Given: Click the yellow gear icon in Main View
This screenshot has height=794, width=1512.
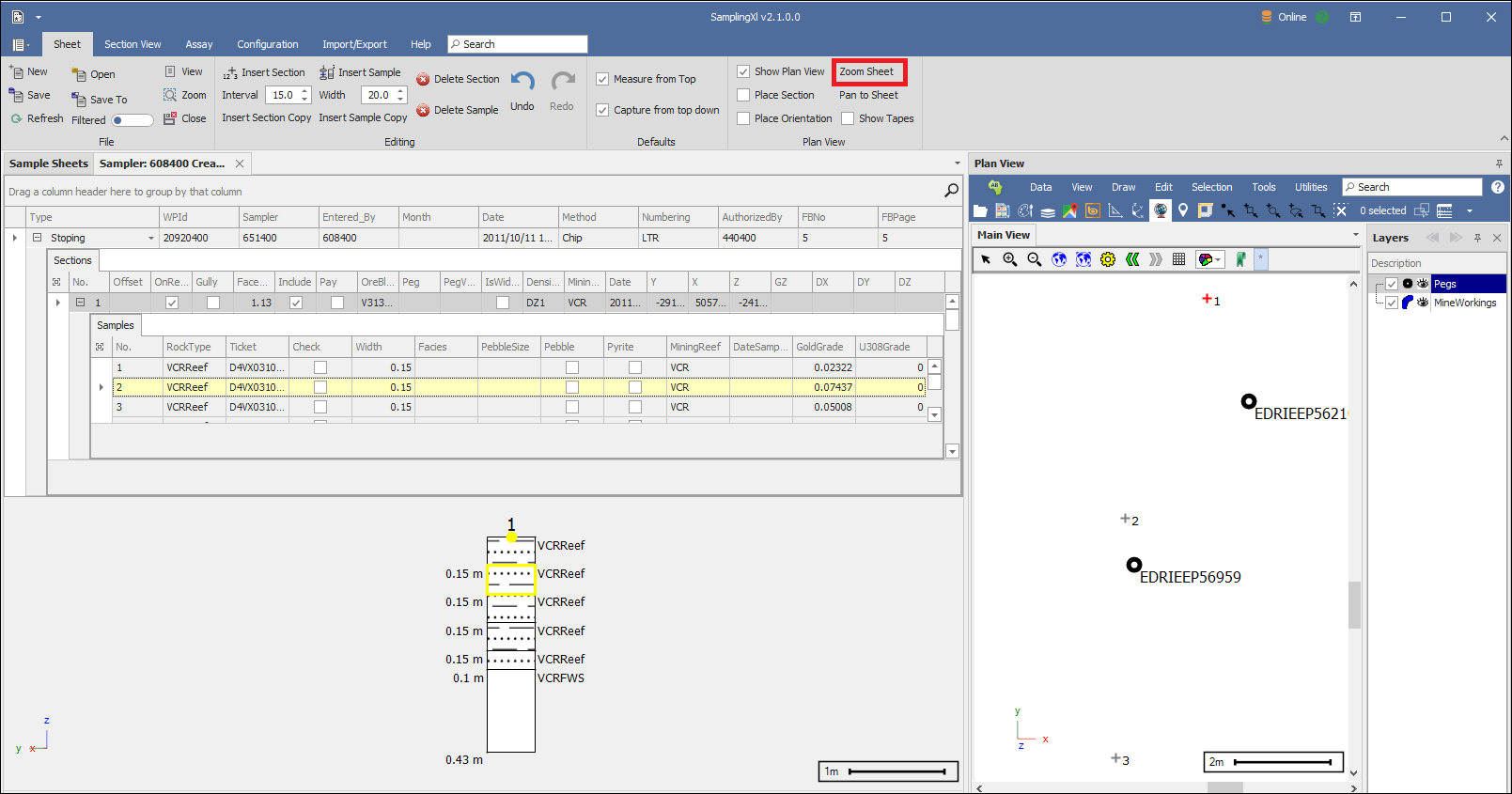Looking at the screenshot, I should (1108, 259).
